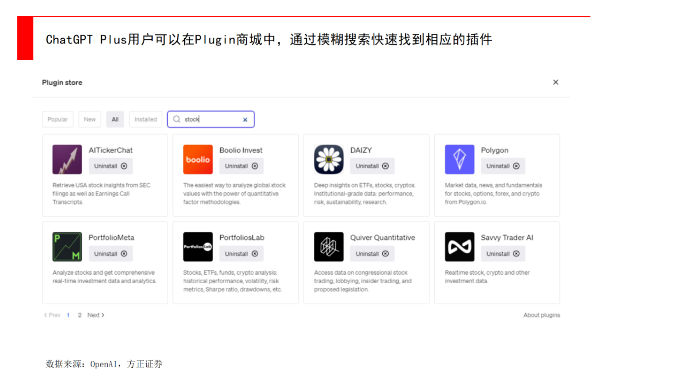Viewport: 674px width, 386px height.
Task: Click the Savvy Trader AI logo
Action: pos(460,247)
